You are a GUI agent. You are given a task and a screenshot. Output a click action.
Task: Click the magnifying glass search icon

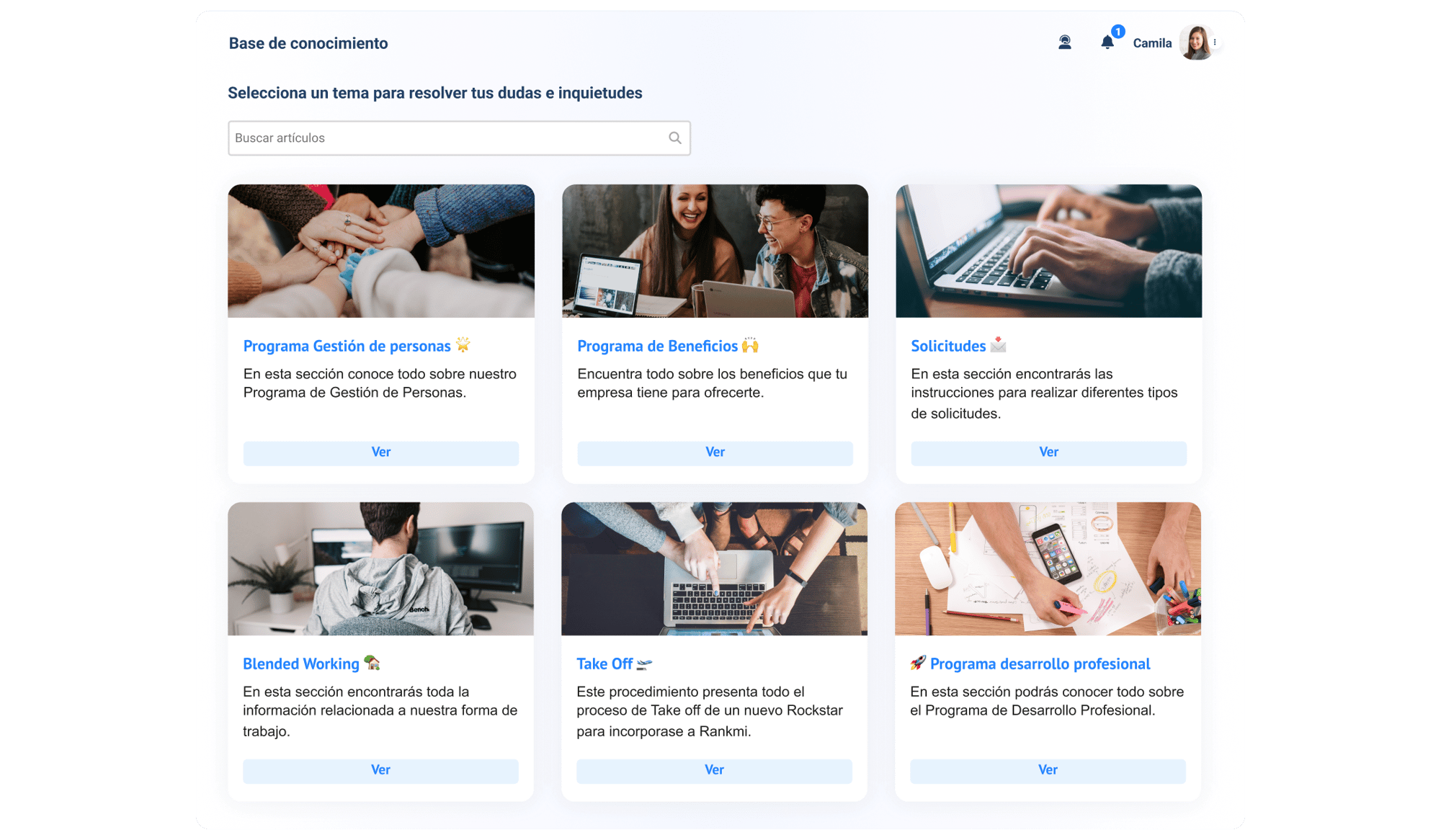pyautogui.click(x=674, y=138)
